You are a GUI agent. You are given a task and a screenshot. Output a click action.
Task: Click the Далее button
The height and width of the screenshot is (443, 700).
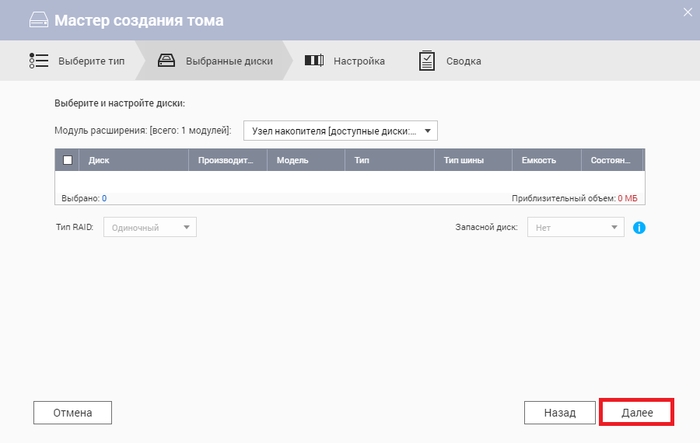coord(637,413)
